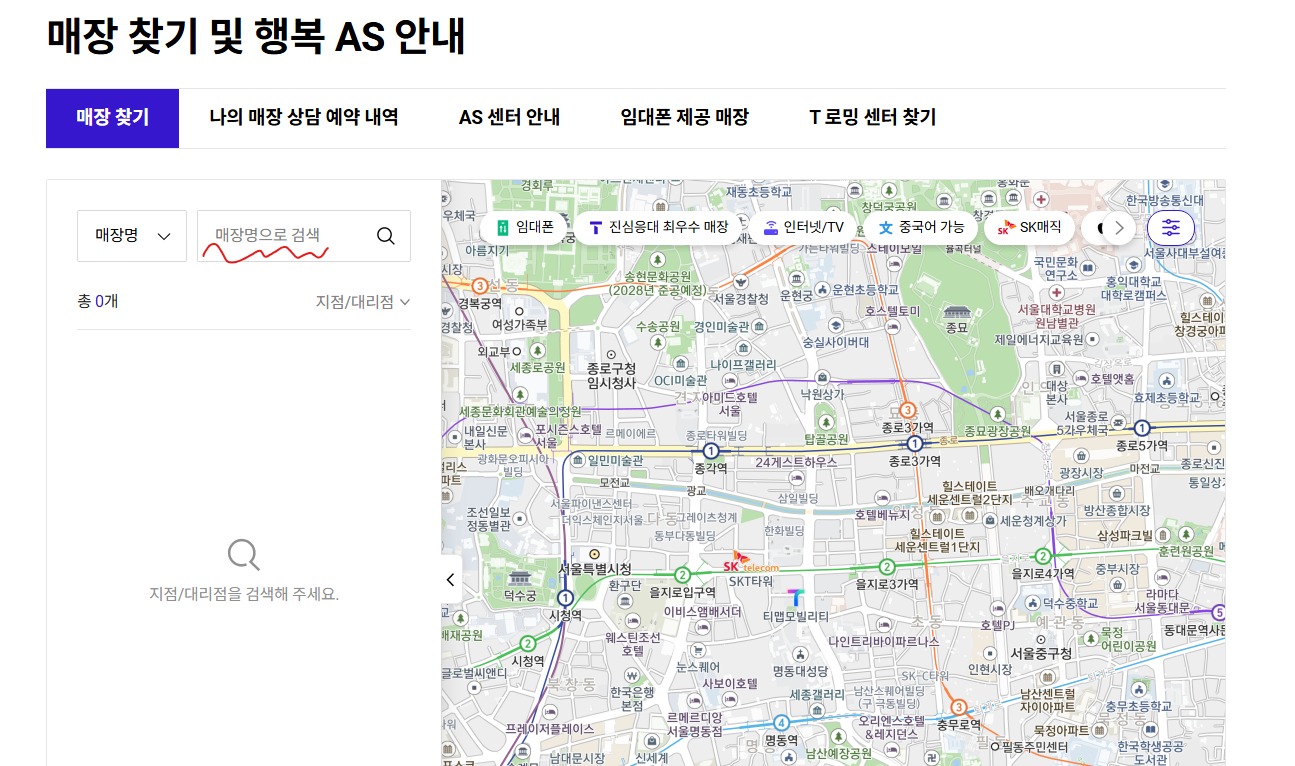
Task: Click 티맵모빌리티 label on map
Action: coord(795,616)
